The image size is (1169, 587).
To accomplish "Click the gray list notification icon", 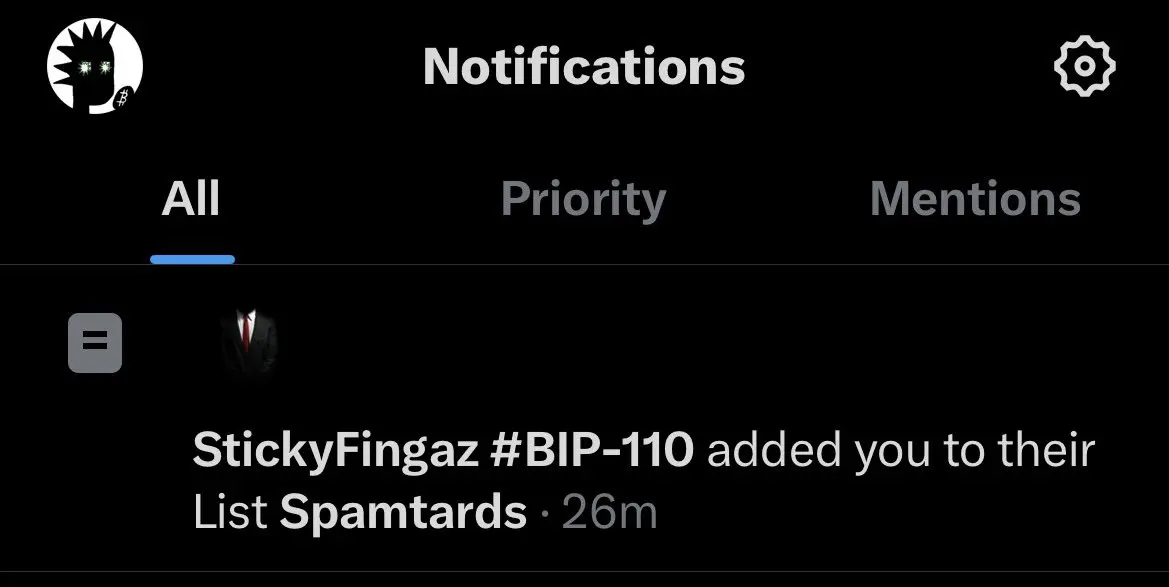I will (95, 342).
